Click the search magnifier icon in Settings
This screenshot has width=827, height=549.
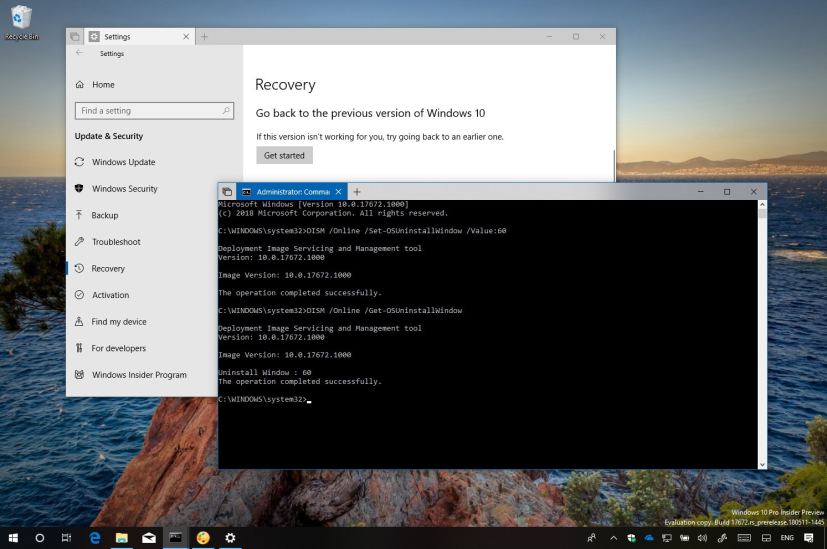coord(226,110)
